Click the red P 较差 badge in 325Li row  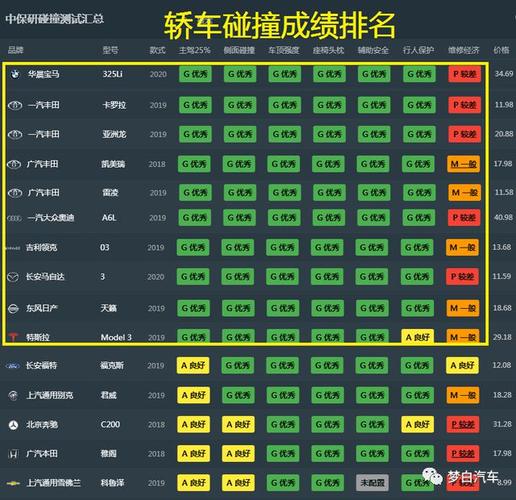pos(465,74)
